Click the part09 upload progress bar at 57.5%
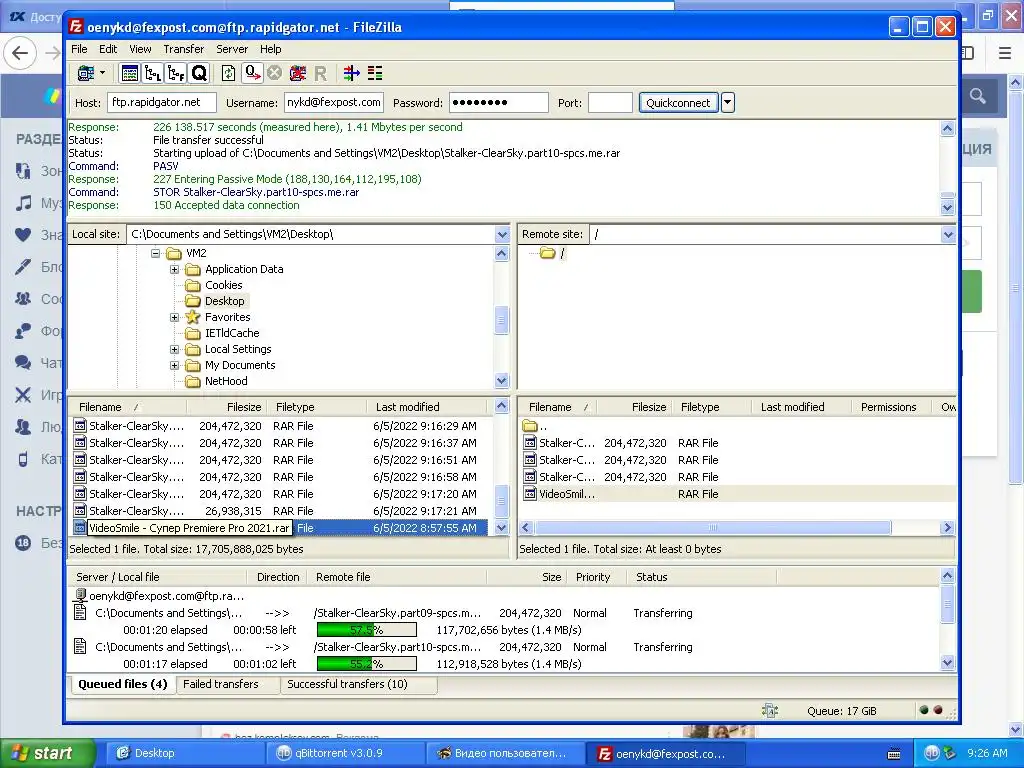Viewport: 1024px width, 768px height. [366, 630]
